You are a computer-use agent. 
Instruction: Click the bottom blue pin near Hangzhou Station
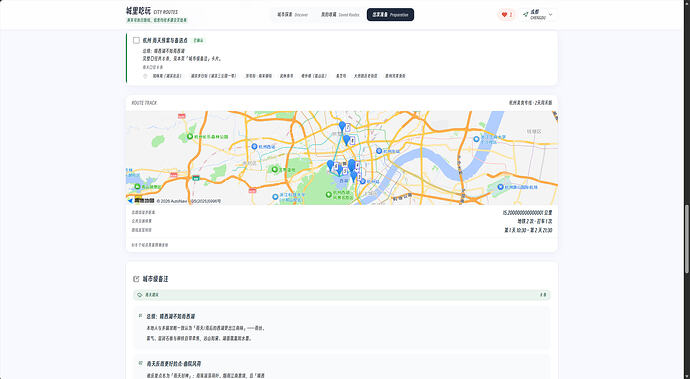353,177
